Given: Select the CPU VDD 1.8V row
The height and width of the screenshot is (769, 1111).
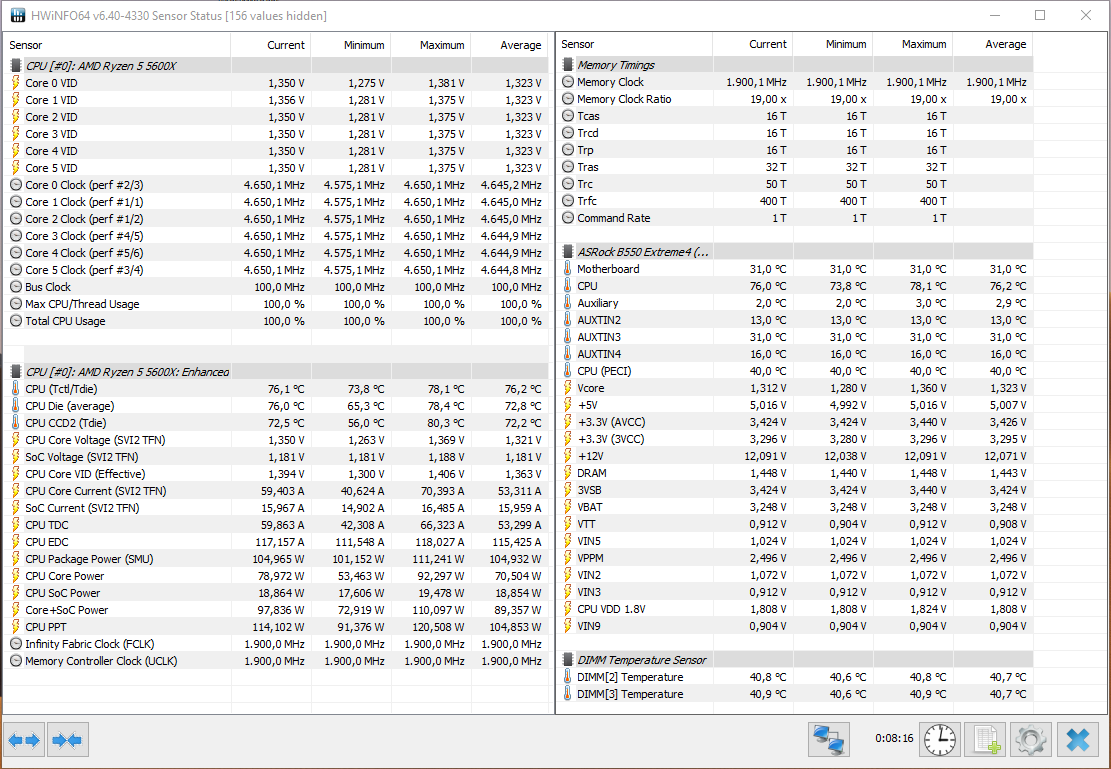Looking at the screenshot, I should [x=794, y=610].
